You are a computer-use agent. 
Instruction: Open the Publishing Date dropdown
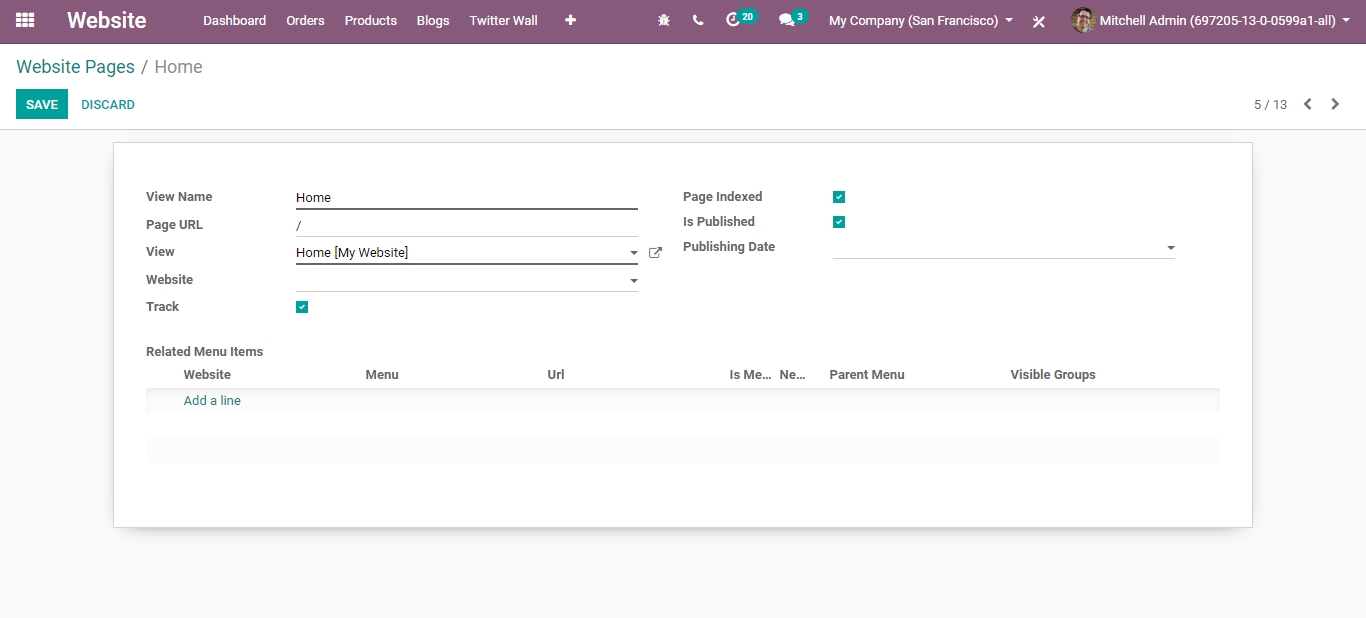coord(1170,248)
